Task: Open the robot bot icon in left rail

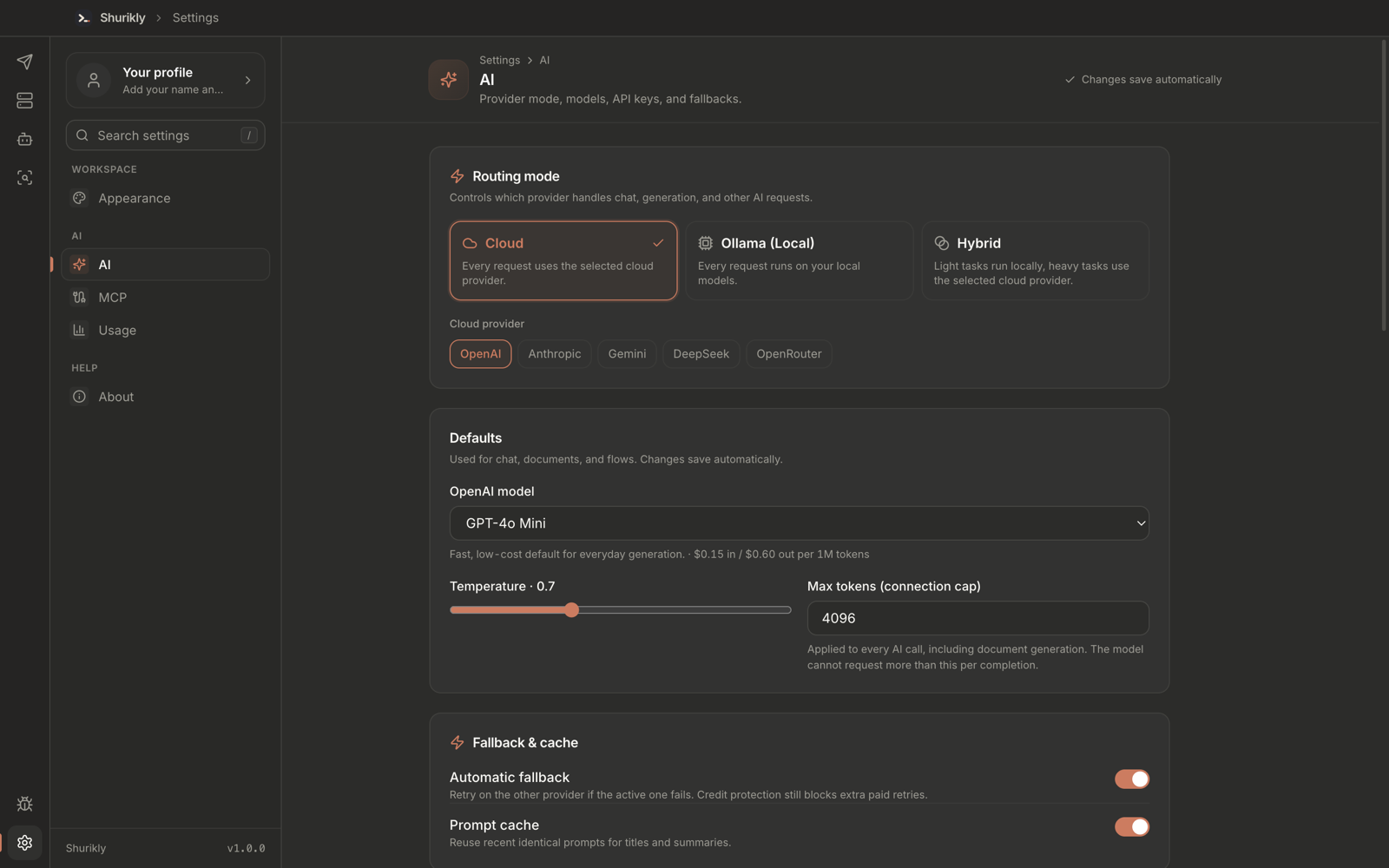Action: point(24,139)
